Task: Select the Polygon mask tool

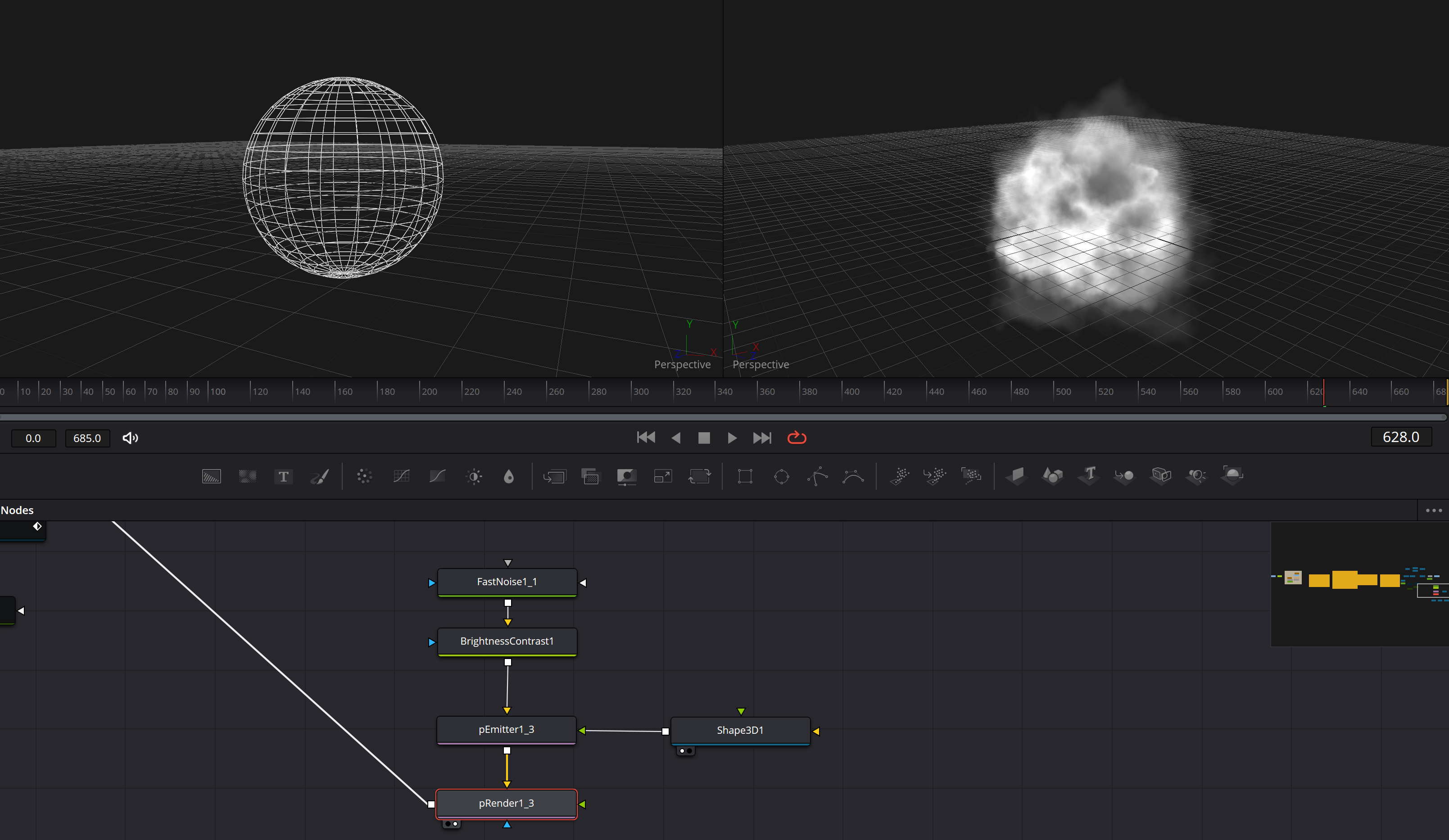Action: 817,476
